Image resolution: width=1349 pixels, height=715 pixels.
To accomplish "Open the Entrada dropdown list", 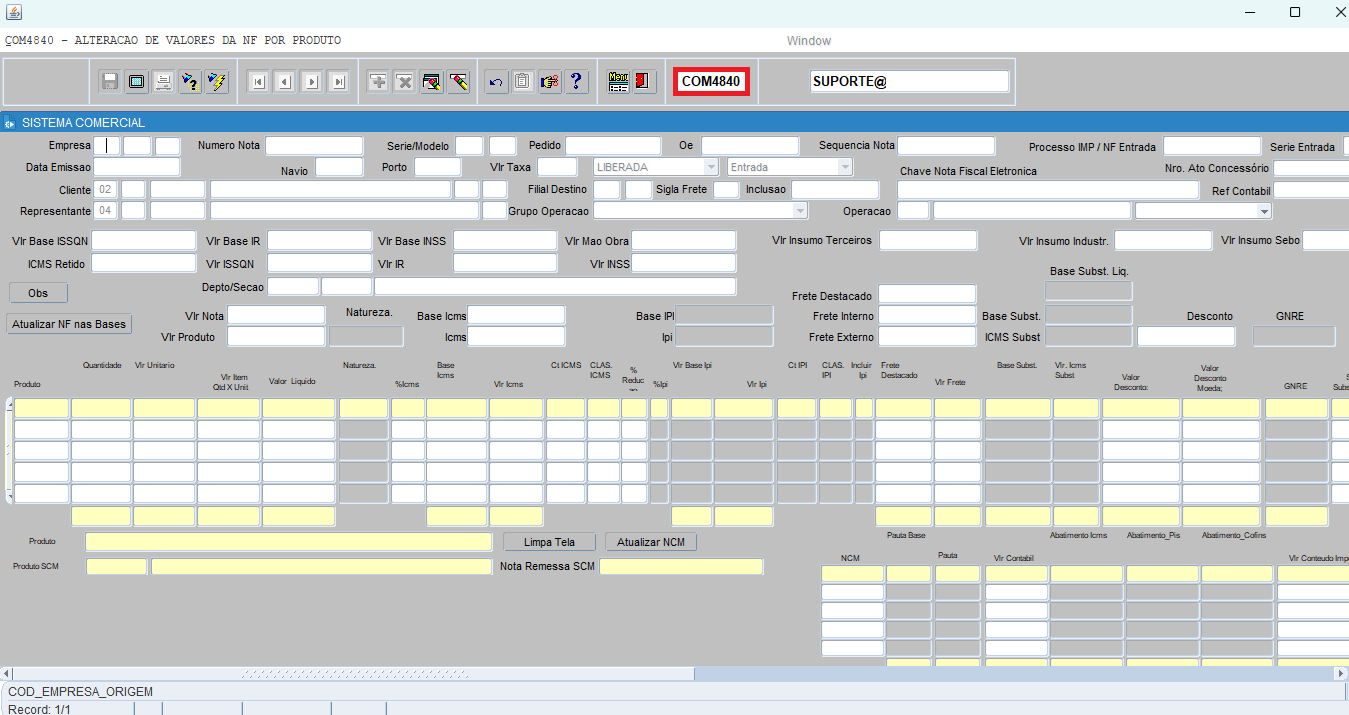I will 845,167.
